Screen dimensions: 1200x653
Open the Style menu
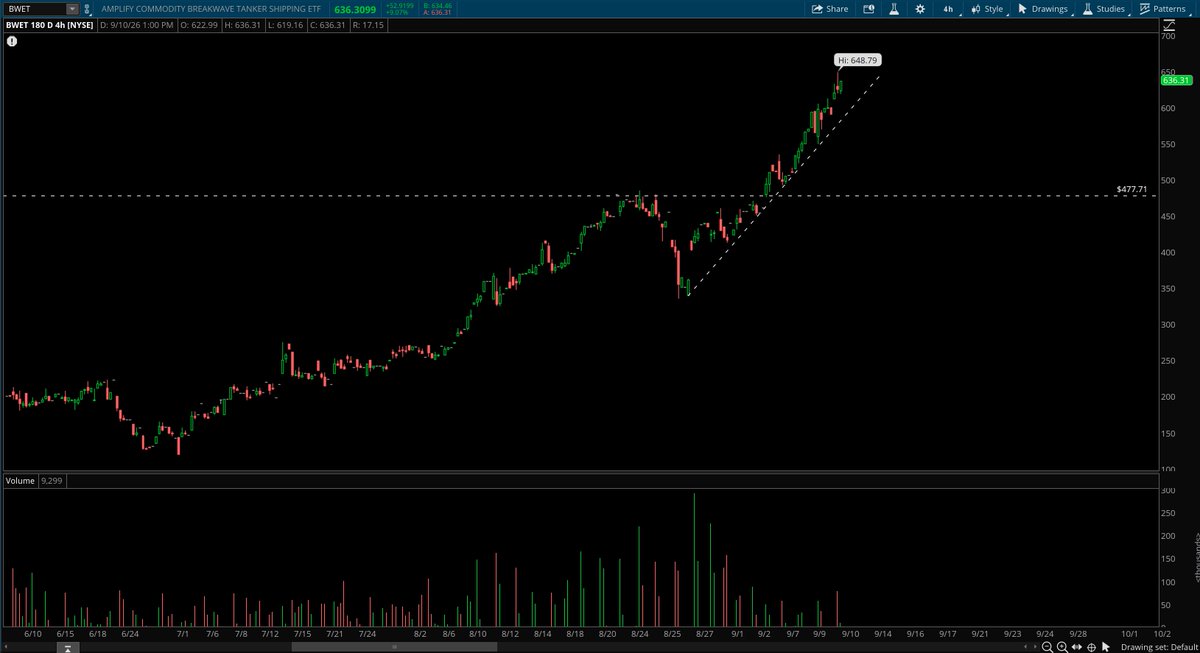tap(987, 8)
